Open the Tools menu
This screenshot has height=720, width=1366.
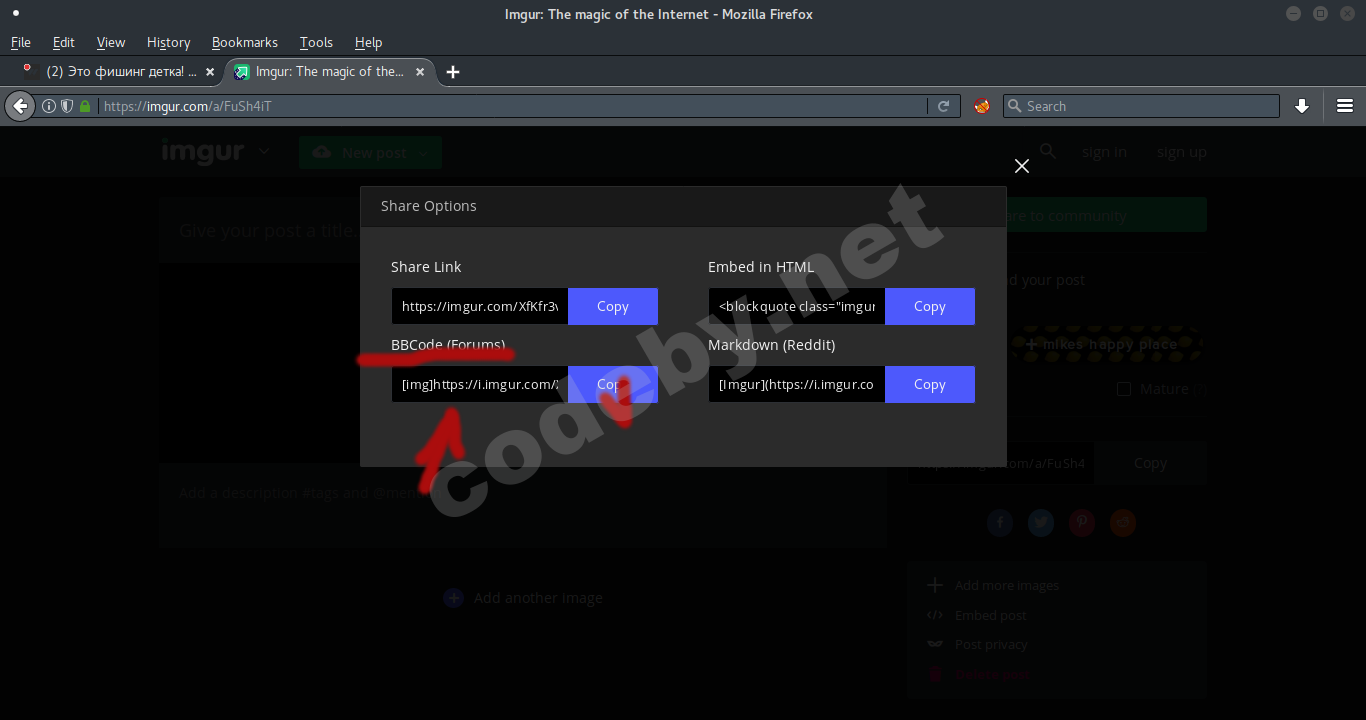[316, 42]
